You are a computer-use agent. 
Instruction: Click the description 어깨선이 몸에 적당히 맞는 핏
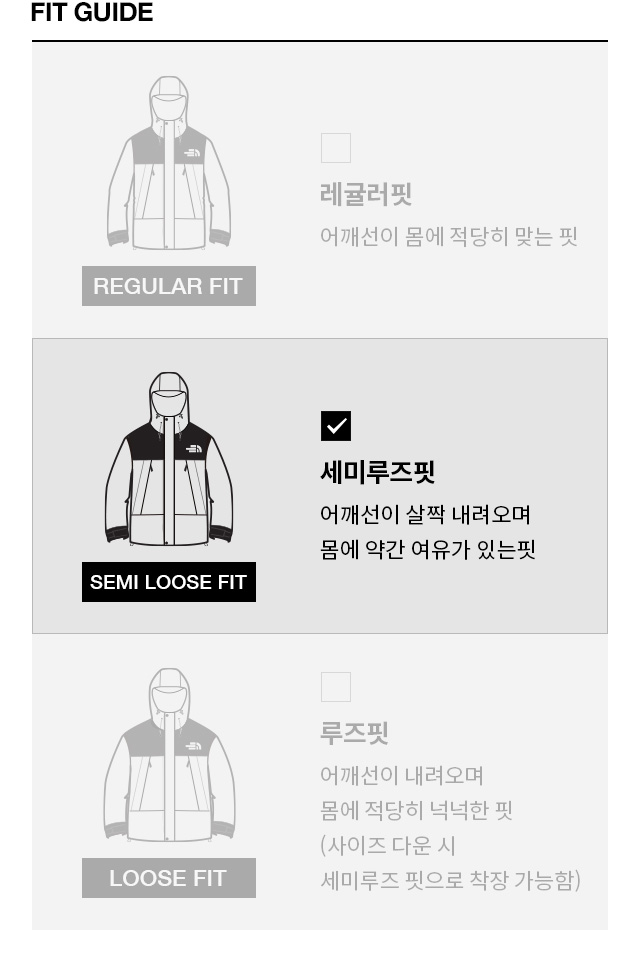click(x=449, y=236)
